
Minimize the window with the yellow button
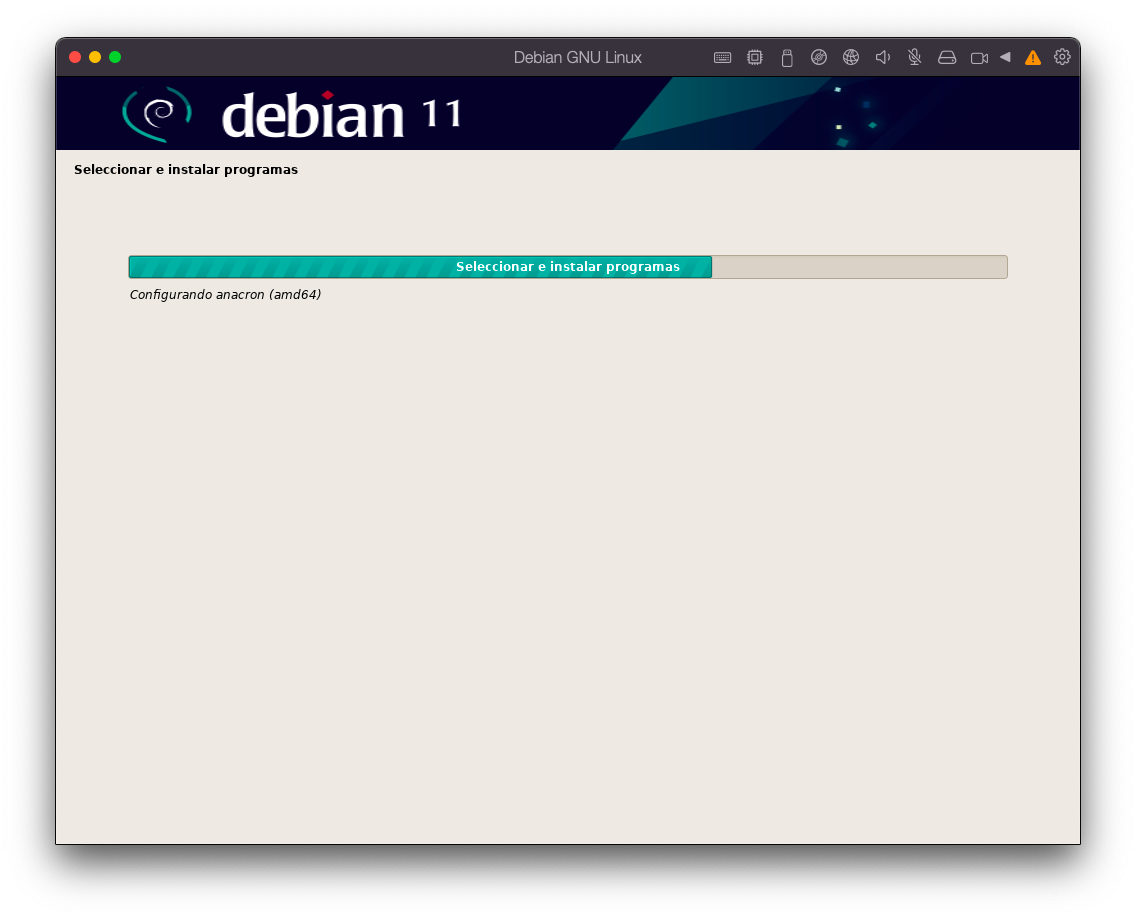click(95, 57)
